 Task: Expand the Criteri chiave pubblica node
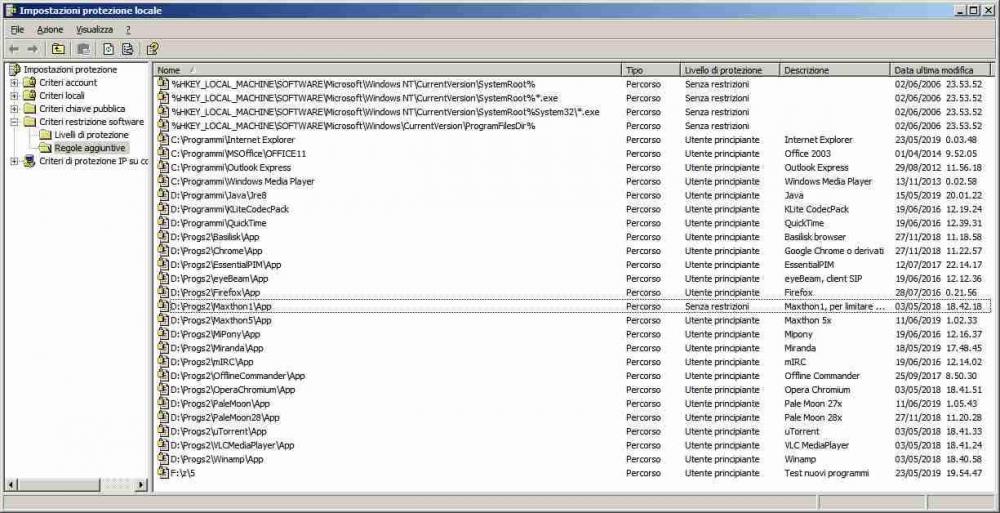(14, 109)
